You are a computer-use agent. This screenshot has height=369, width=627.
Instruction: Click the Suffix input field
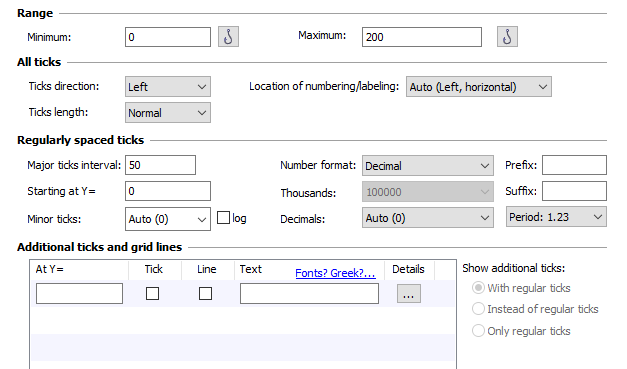(574, 191)
